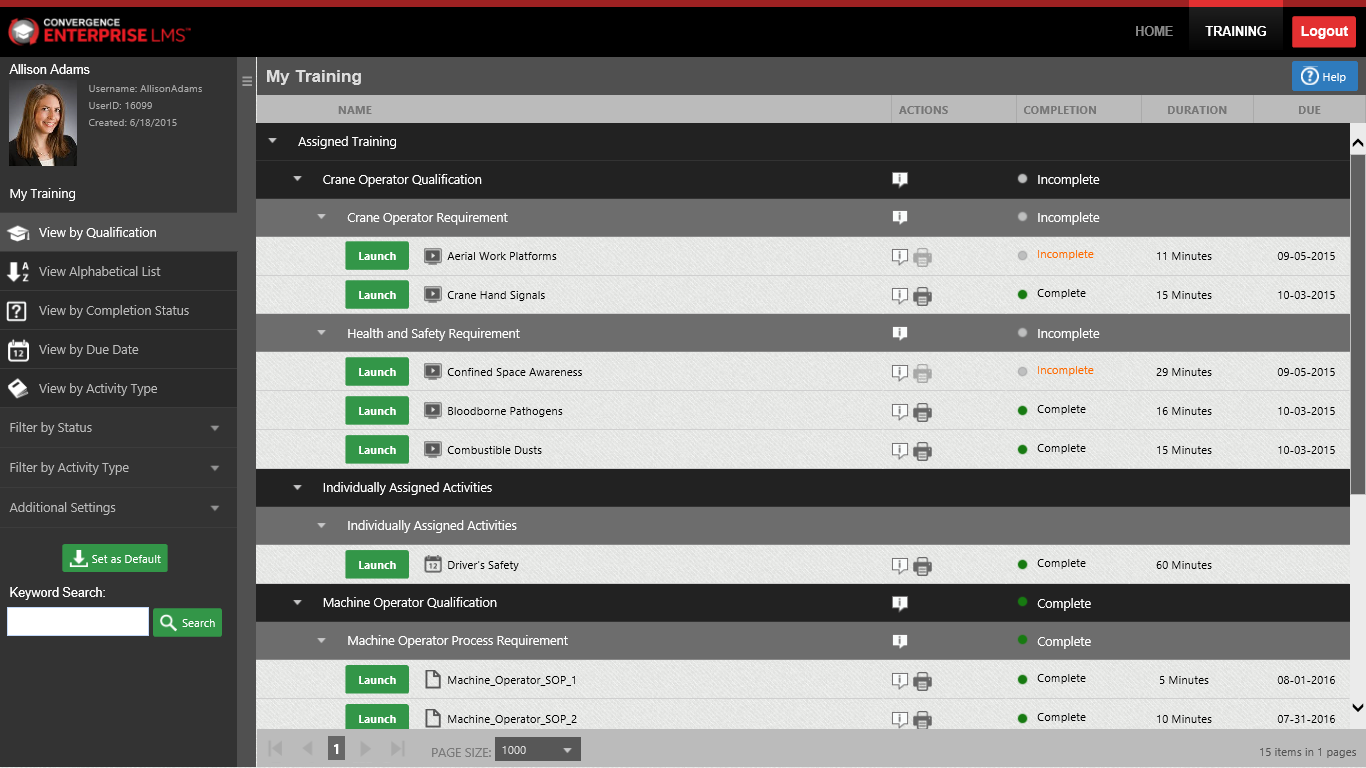Select View Alphabetical List
Image resolution: width=1366 pixels, height=768 pixels.
(118, 272)
